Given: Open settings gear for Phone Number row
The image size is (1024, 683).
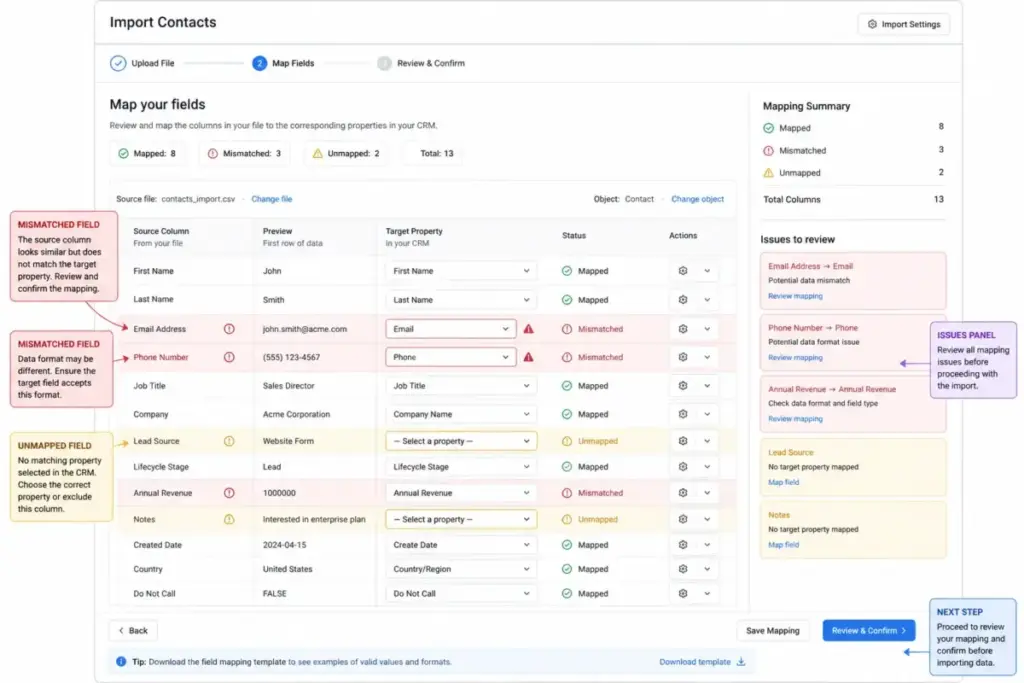Looking at the screenshot, I should coord(682,357).
